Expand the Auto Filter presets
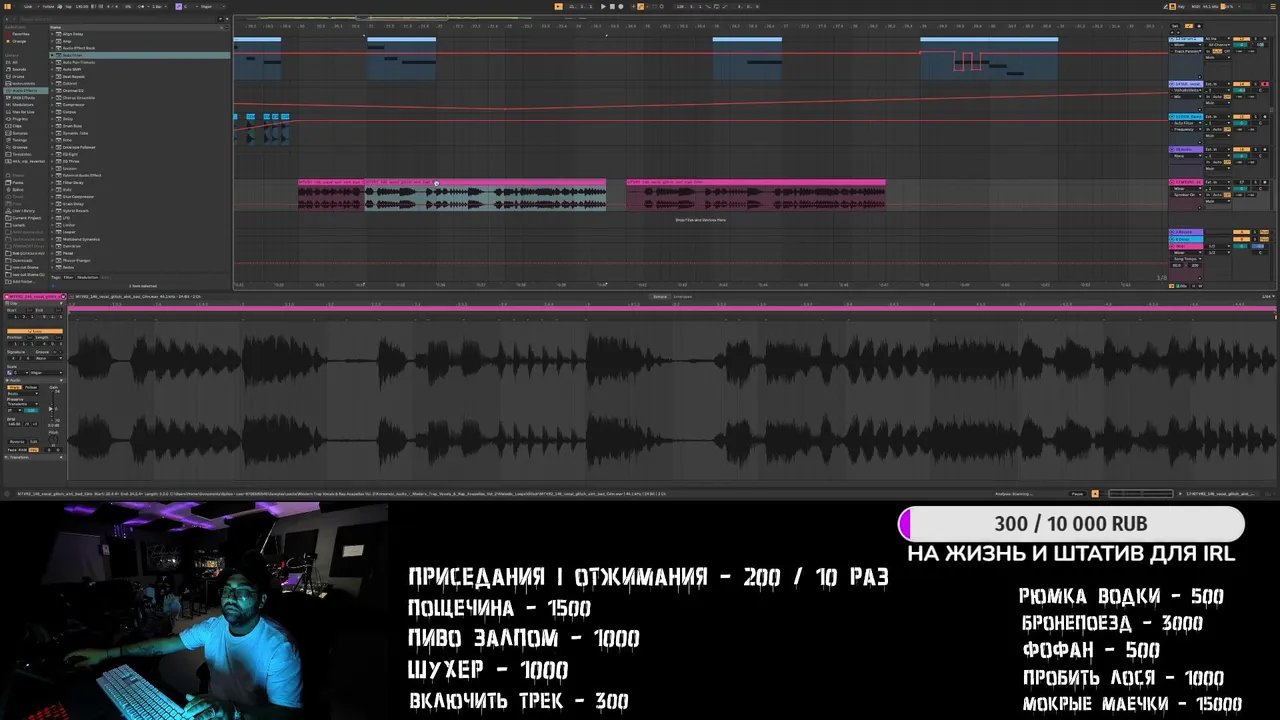Screen dimensions: 1280x720 [53, 55]
